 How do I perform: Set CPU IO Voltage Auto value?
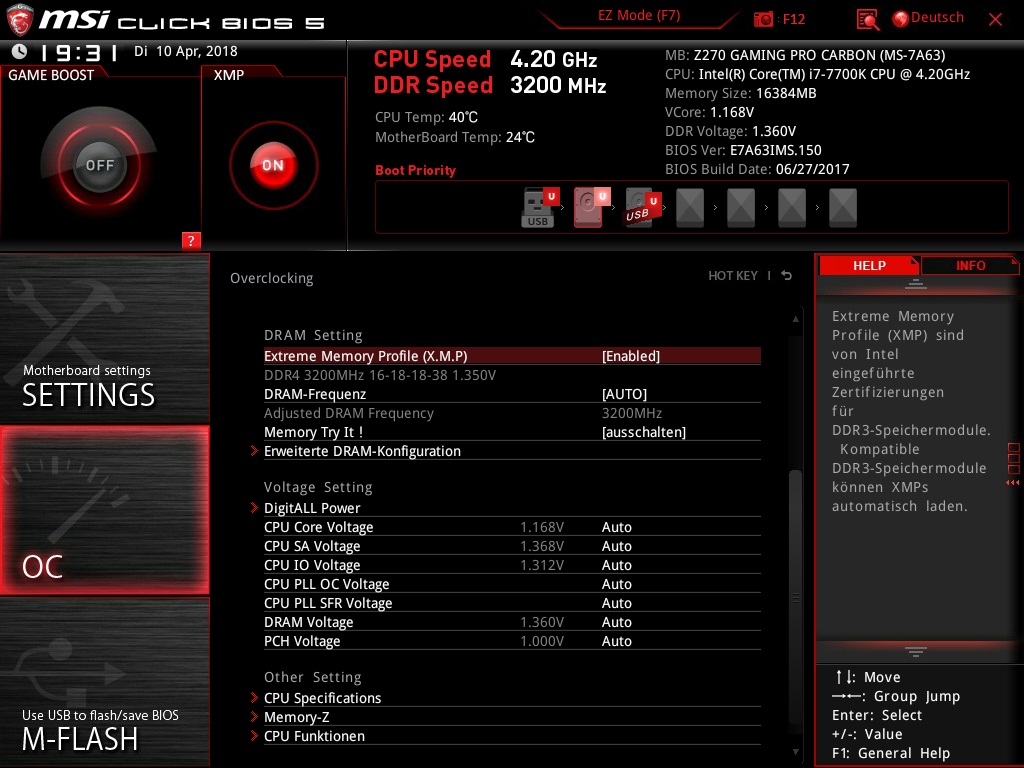pos(616,565)
